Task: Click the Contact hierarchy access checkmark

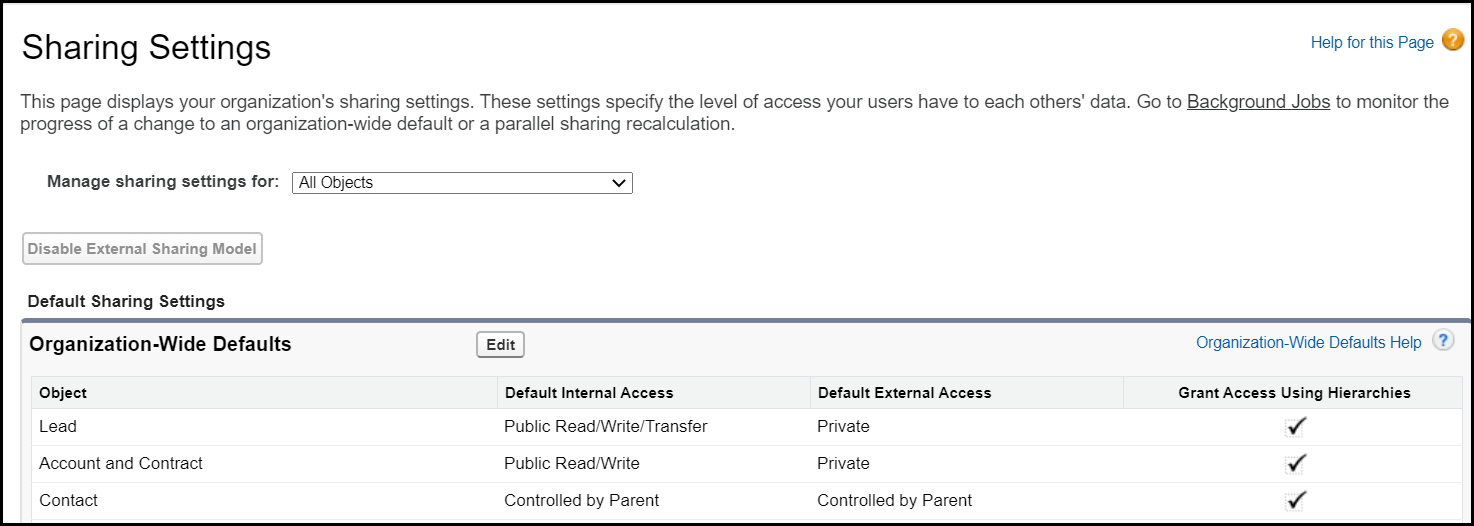Action: (x=1296, y=500)
